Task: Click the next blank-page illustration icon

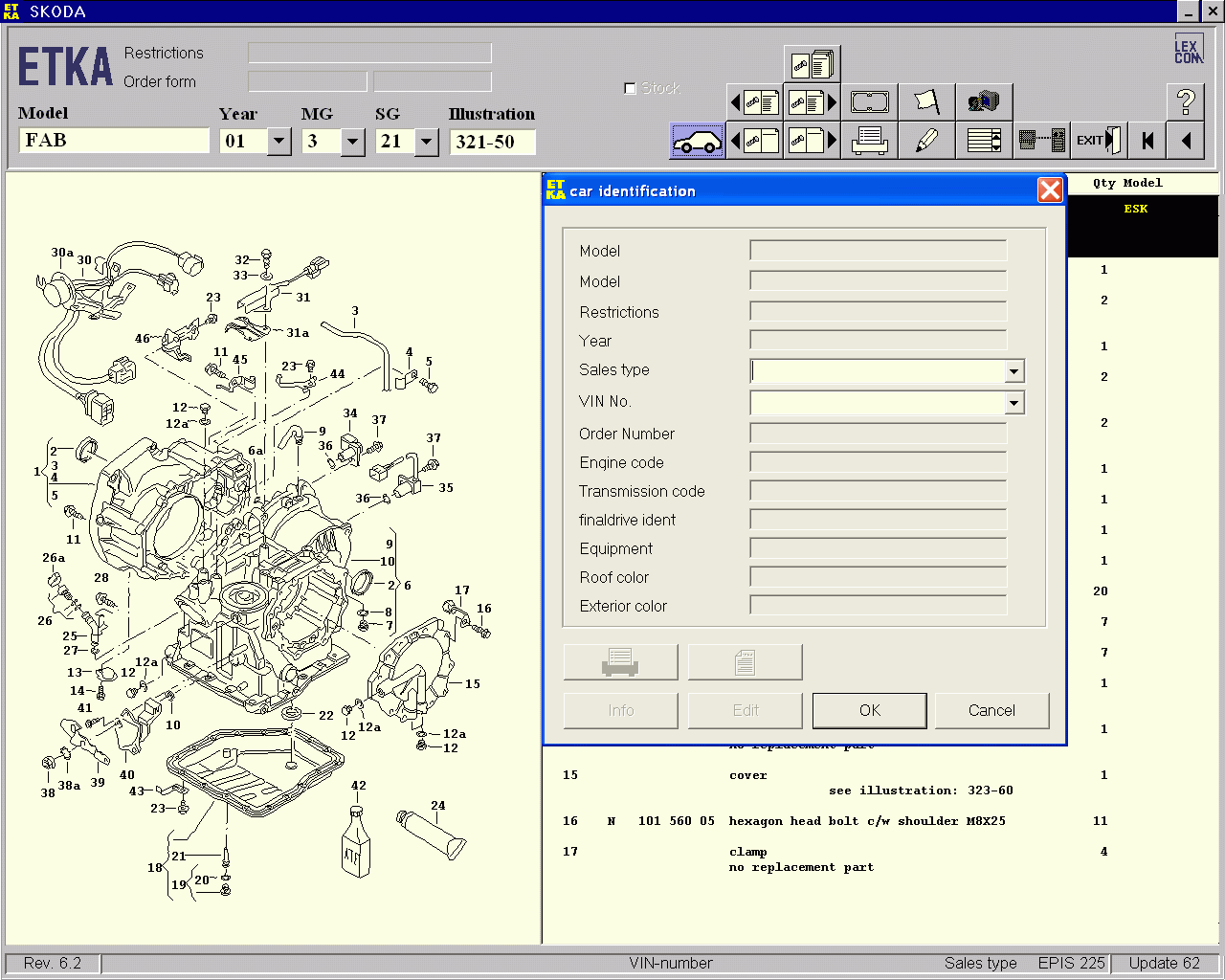Action: pos(813,141)
